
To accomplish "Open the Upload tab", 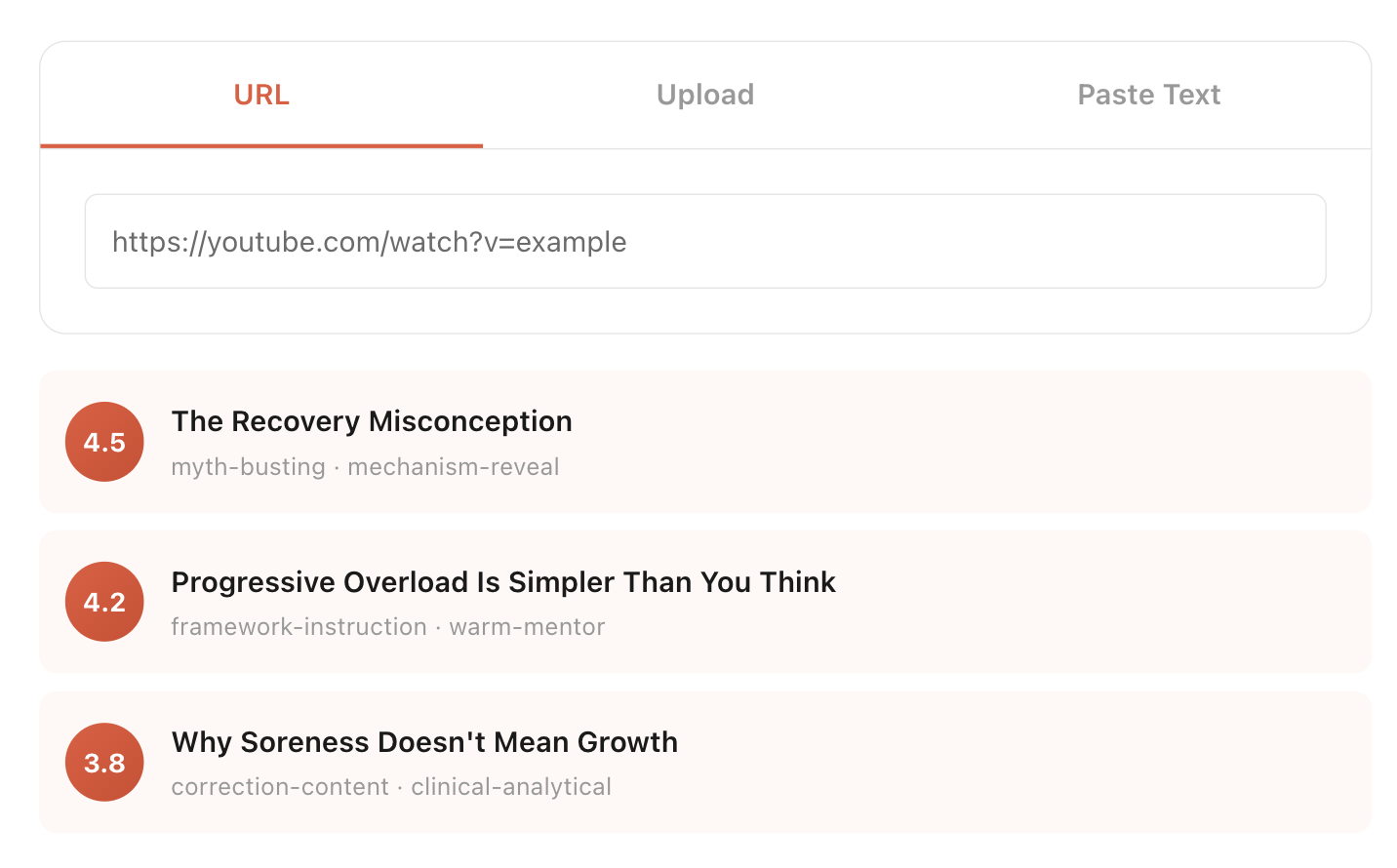I will point(705,95).
